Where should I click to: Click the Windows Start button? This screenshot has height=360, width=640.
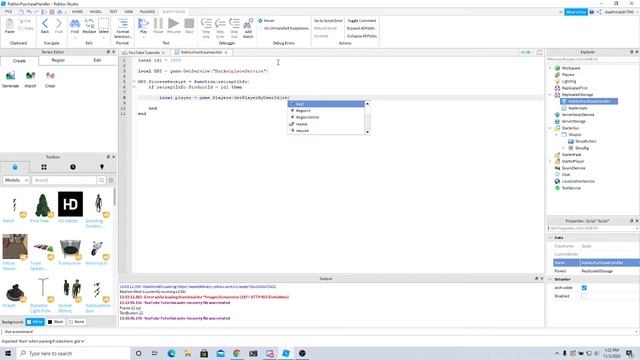point(8,353)
